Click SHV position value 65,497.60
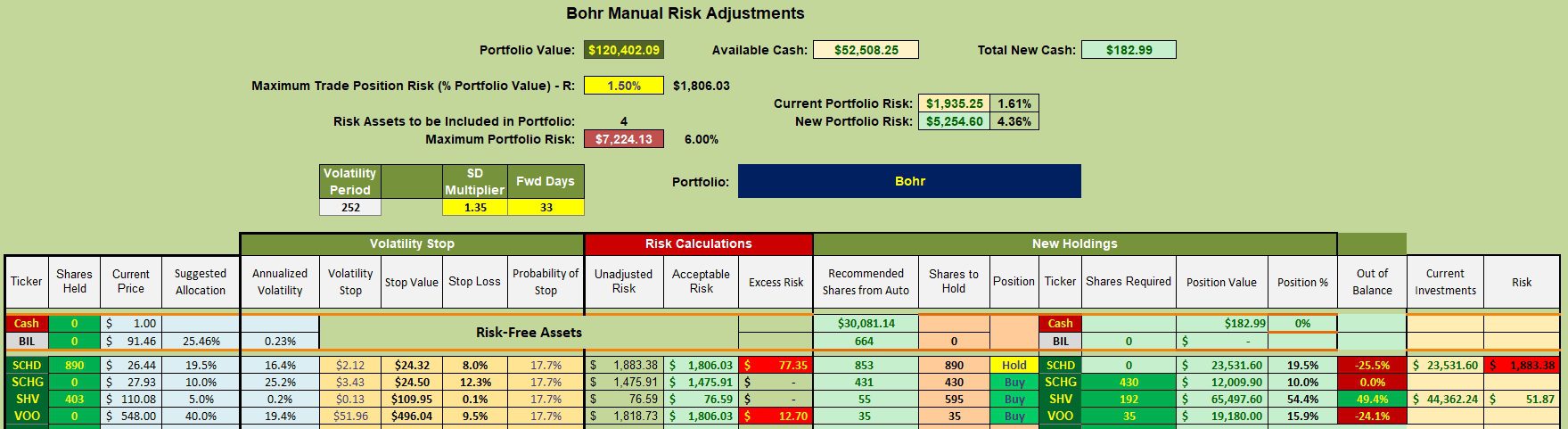The height and width of the screenshot is (429, 1568). tap(1221, 399)
